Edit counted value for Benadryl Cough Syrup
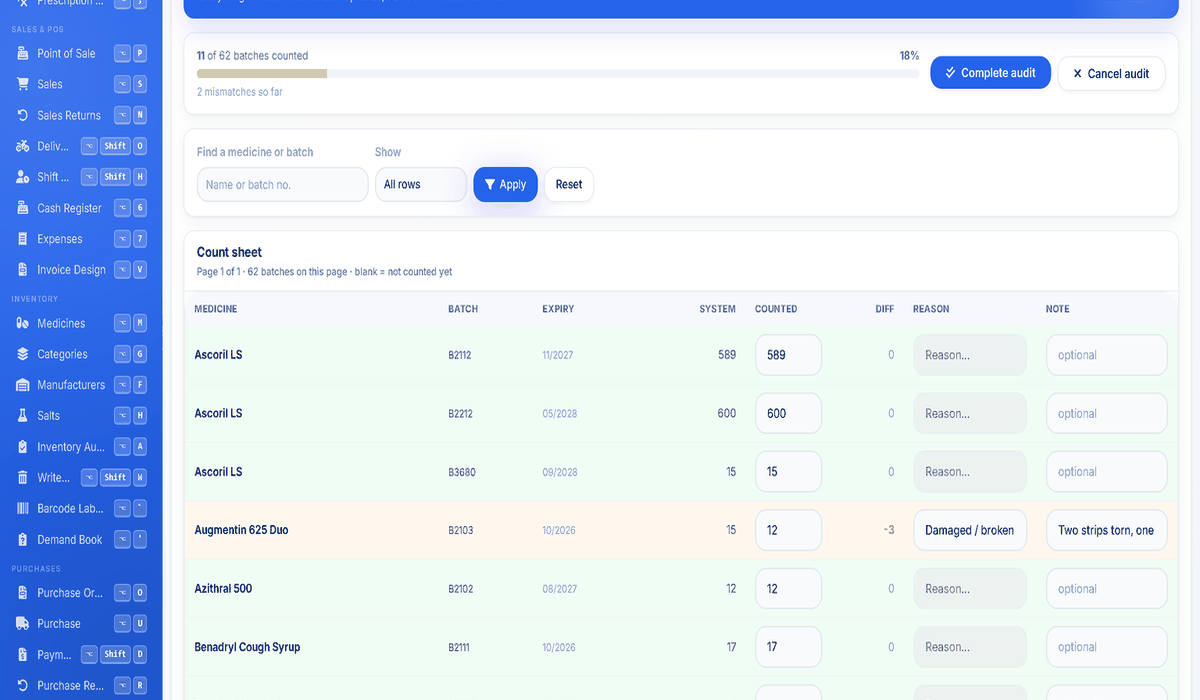 (788, 647)
